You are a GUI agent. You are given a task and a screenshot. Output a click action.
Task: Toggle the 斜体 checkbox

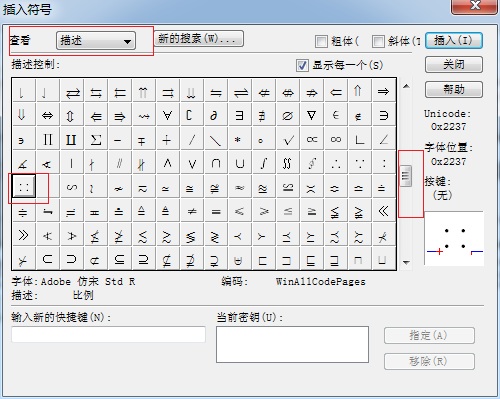(x=378, y=41)
